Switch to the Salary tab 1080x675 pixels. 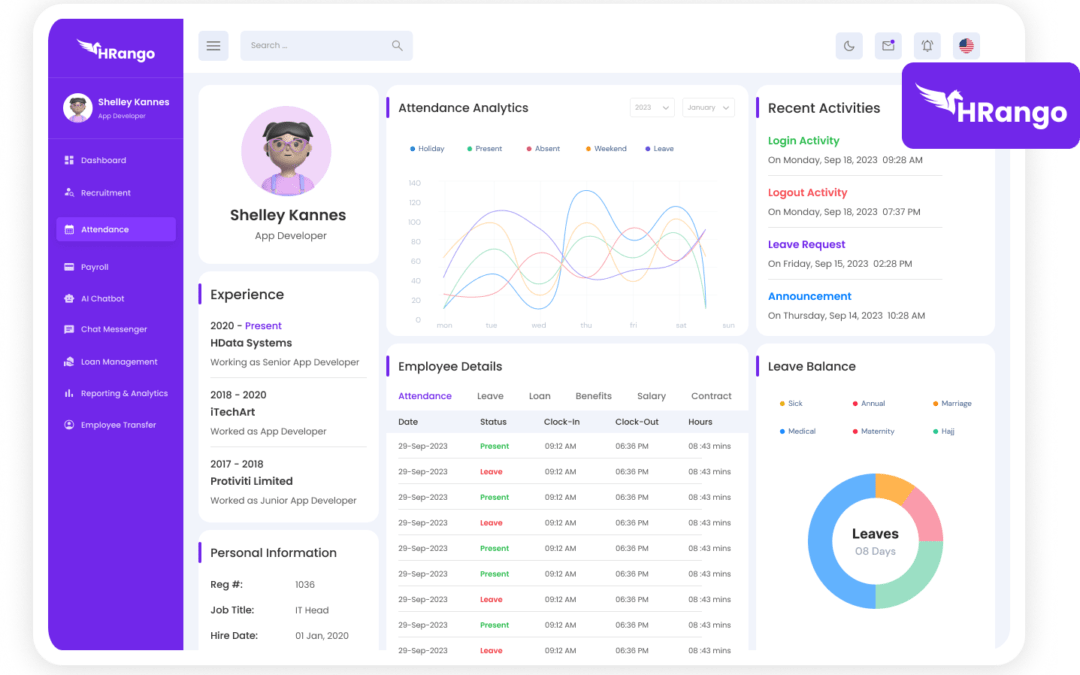651,396
